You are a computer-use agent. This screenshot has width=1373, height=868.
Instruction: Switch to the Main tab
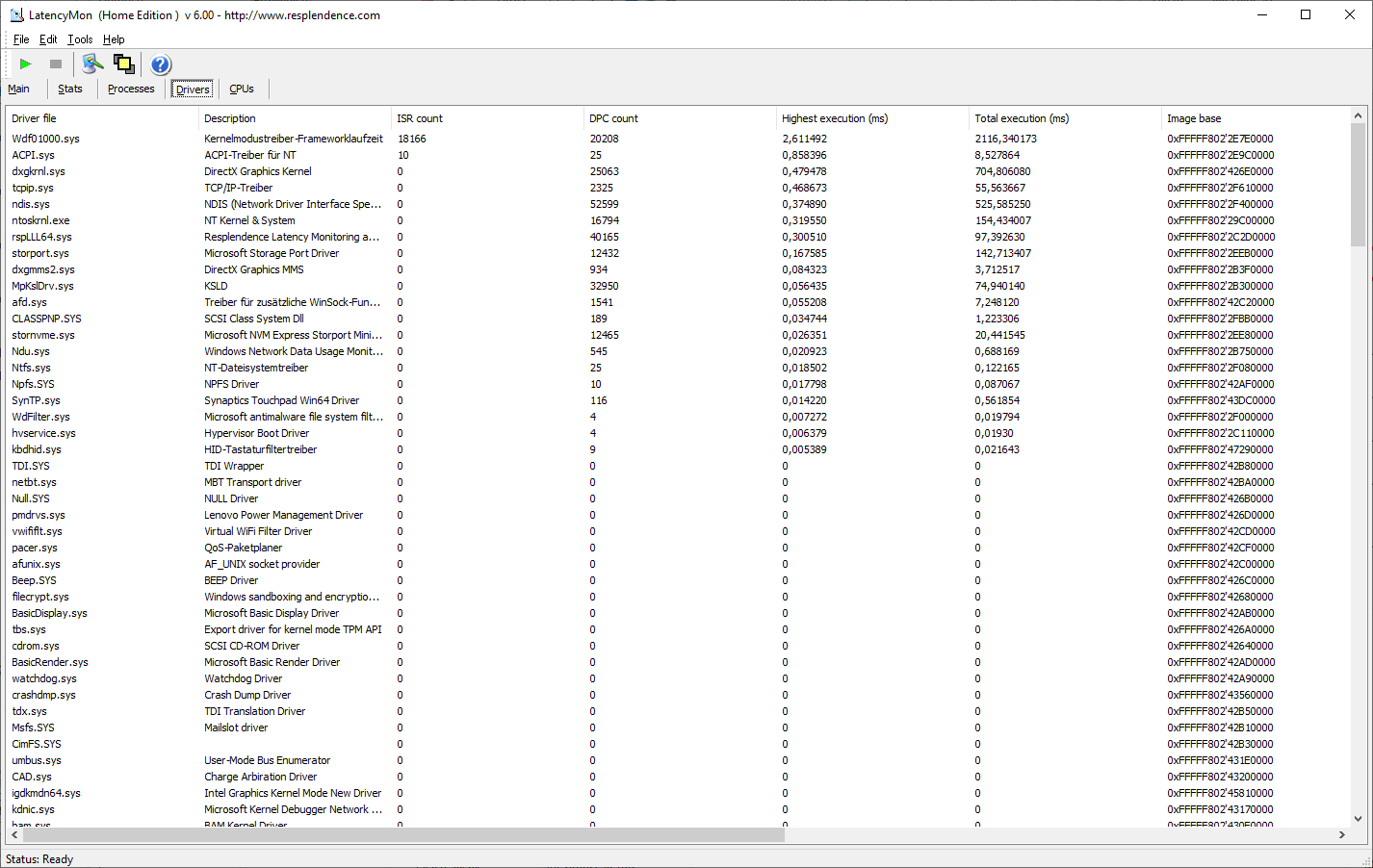(18, 89)
